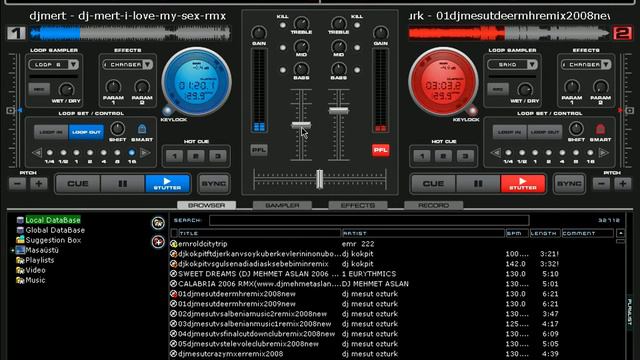Sync deck 1 tempo

pyautogui.click(x=213, y=184)
